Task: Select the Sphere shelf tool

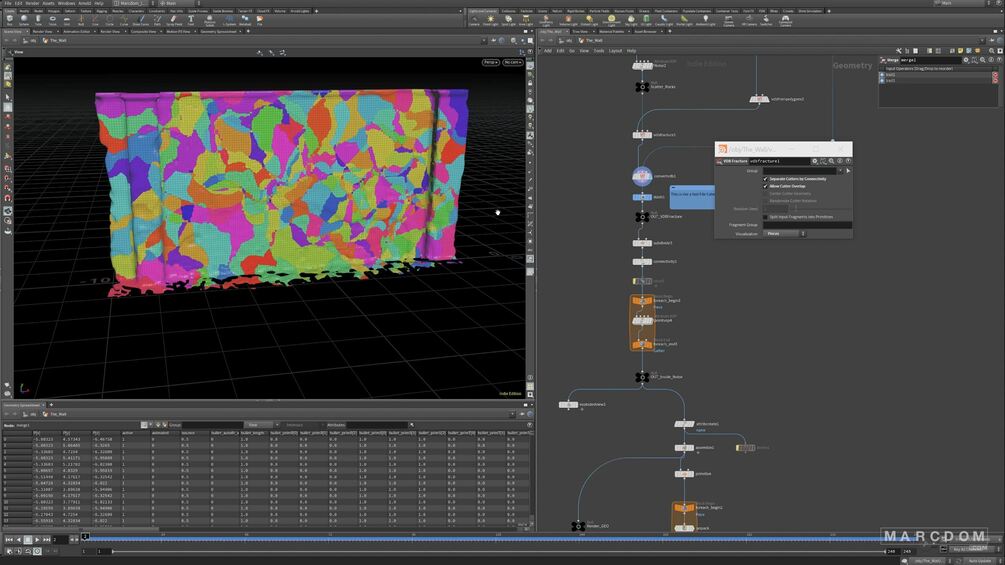Action: (x=25, y=19)
